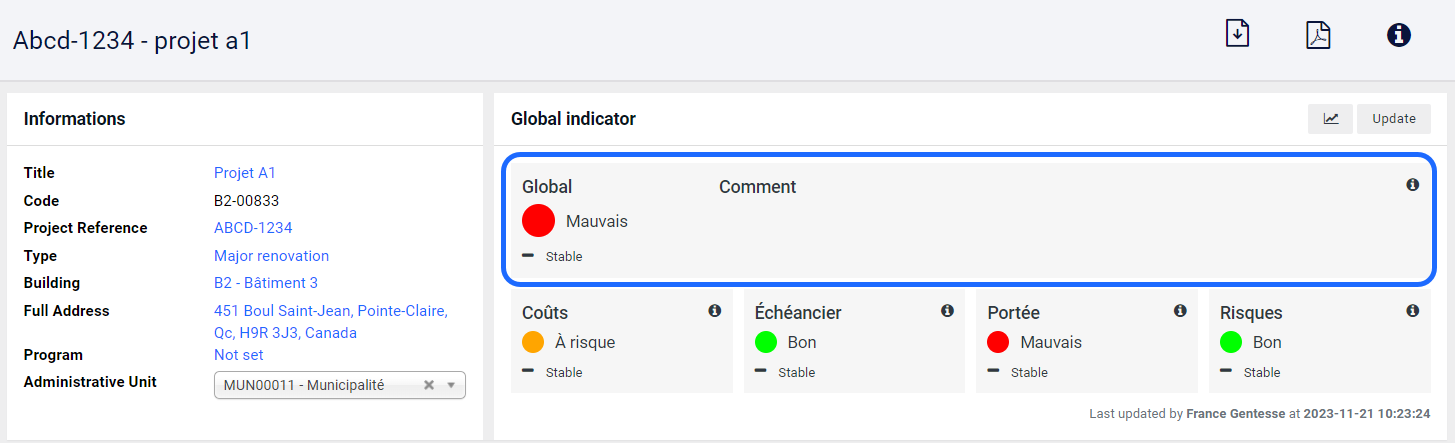Open the trend chart icon button

tap(1330, 119)
